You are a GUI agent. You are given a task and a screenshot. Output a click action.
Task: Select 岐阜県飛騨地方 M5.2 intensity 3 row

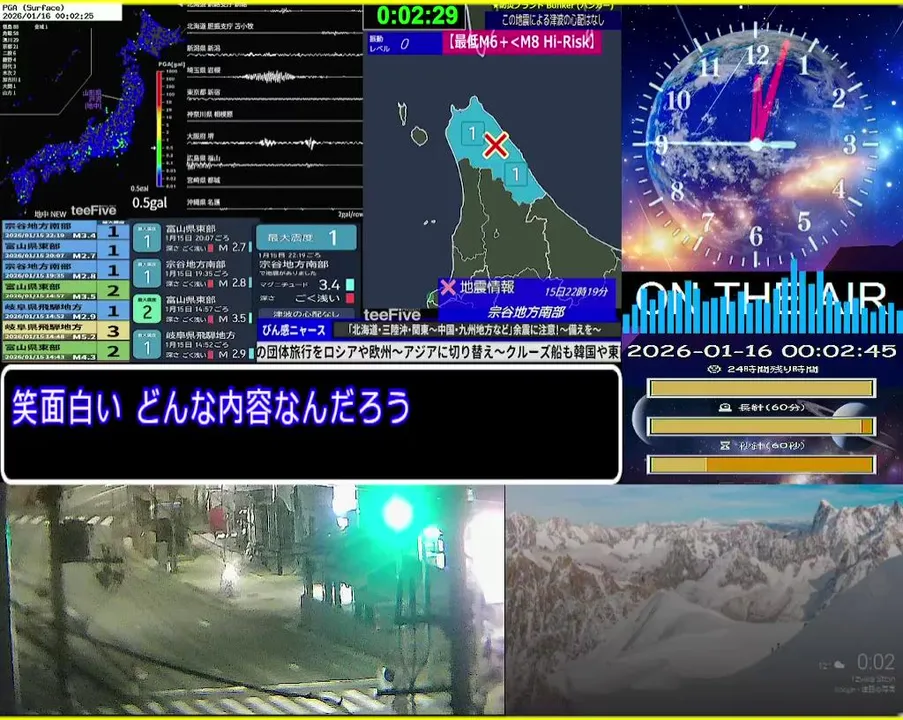click(x=66, y=331)
